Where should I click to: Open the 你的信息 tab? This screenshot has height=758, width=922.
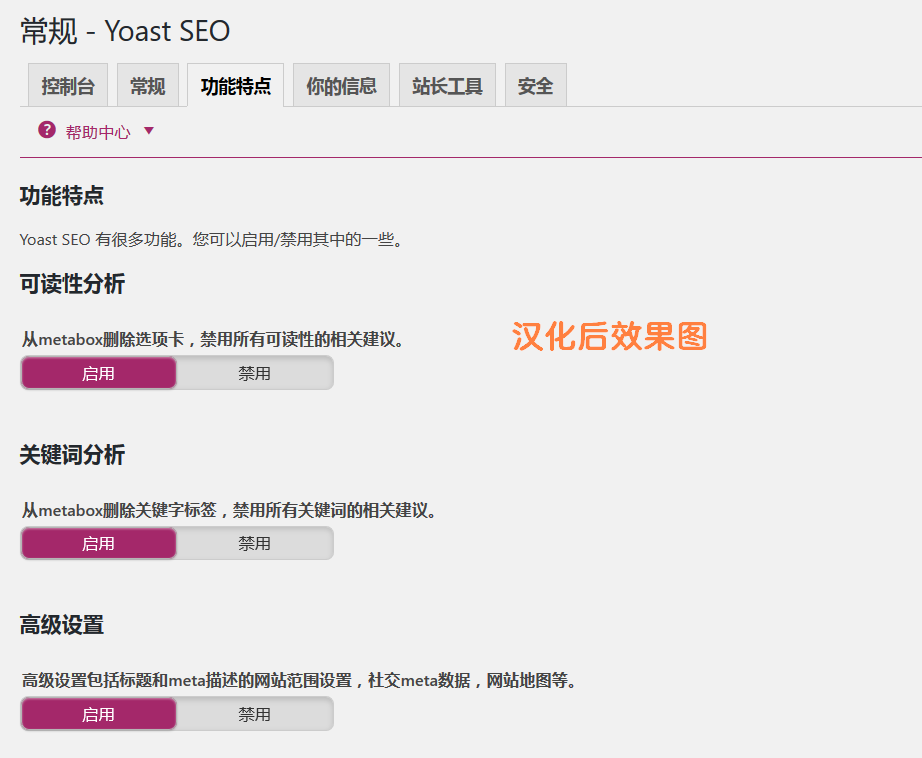pos(341,86)
